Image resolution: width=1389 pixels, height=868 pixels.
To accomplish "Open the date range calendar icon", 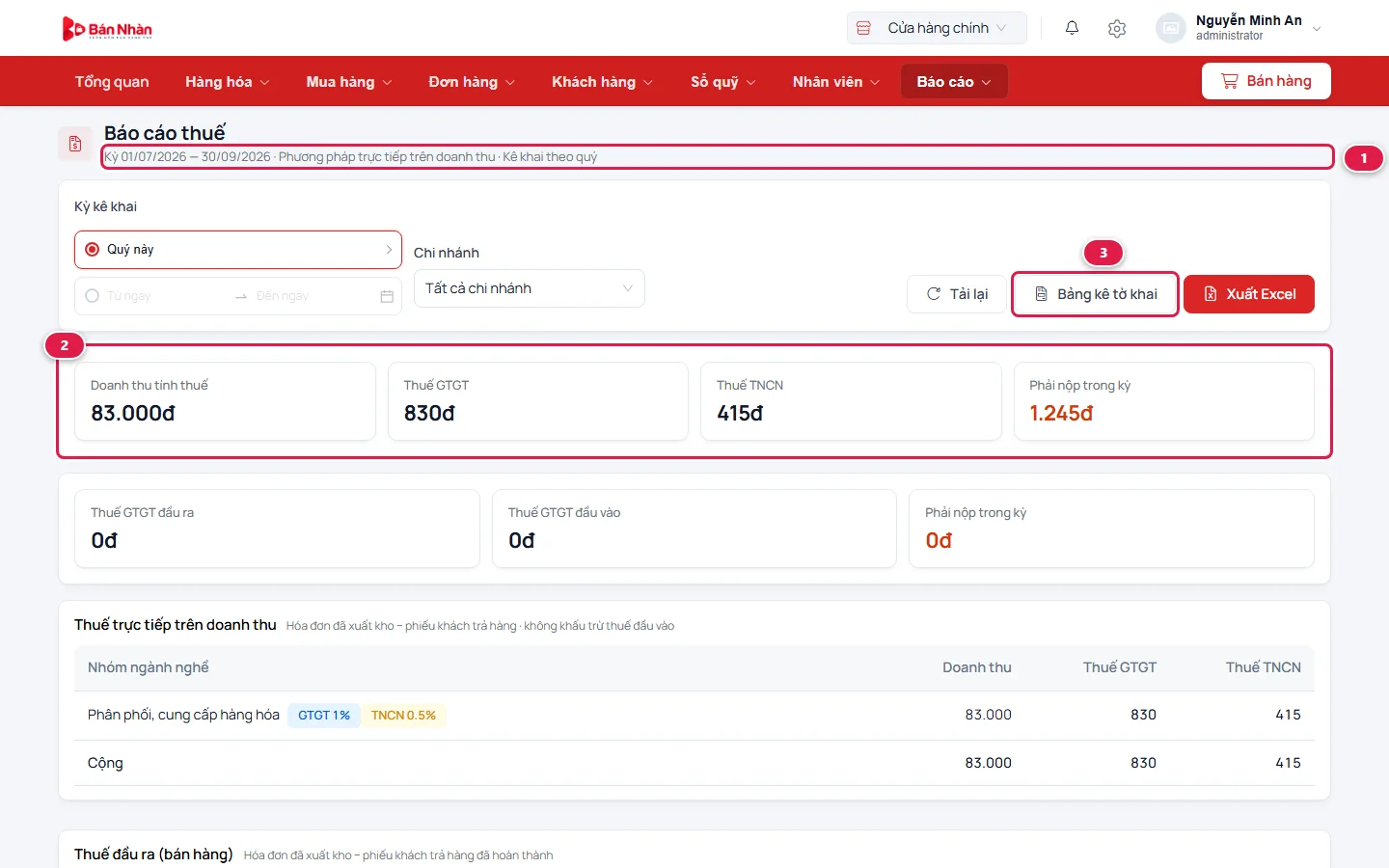I will pyautogui.click(x=387, y=296).
